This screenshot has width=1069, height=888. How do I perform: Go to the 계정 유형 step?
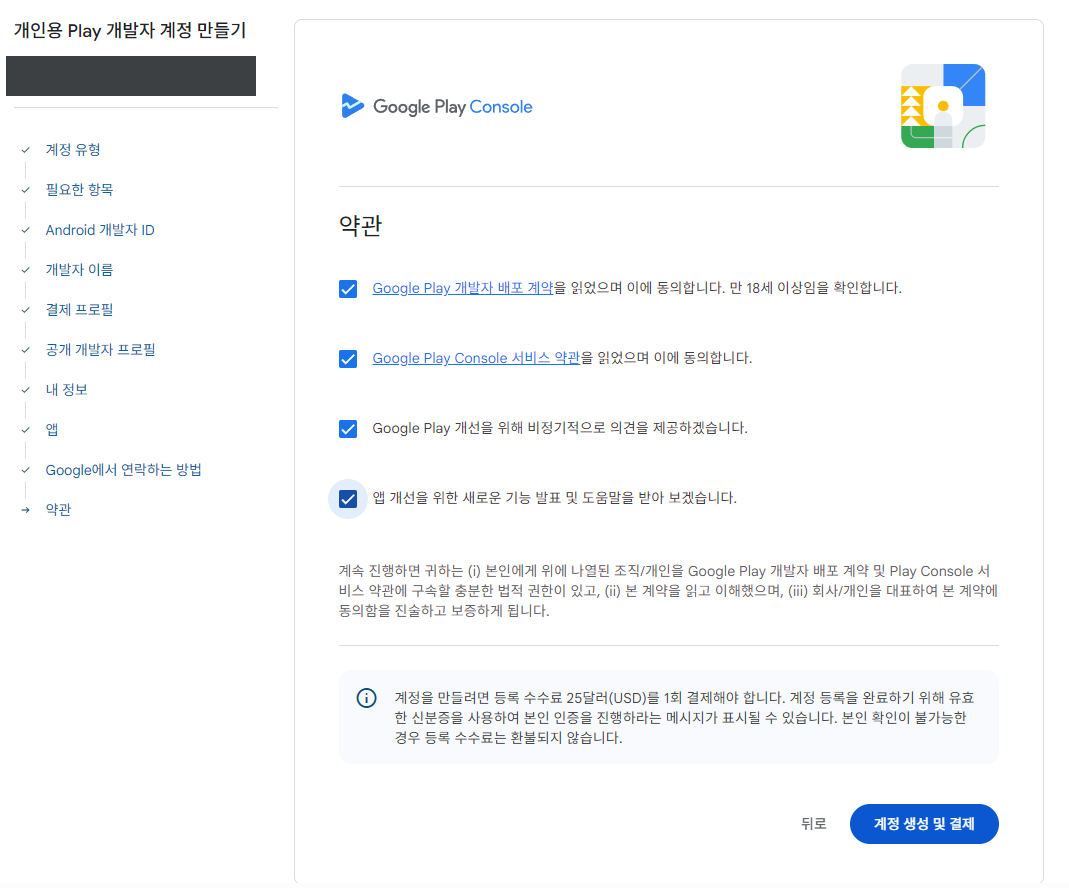[x=73, y=150]
